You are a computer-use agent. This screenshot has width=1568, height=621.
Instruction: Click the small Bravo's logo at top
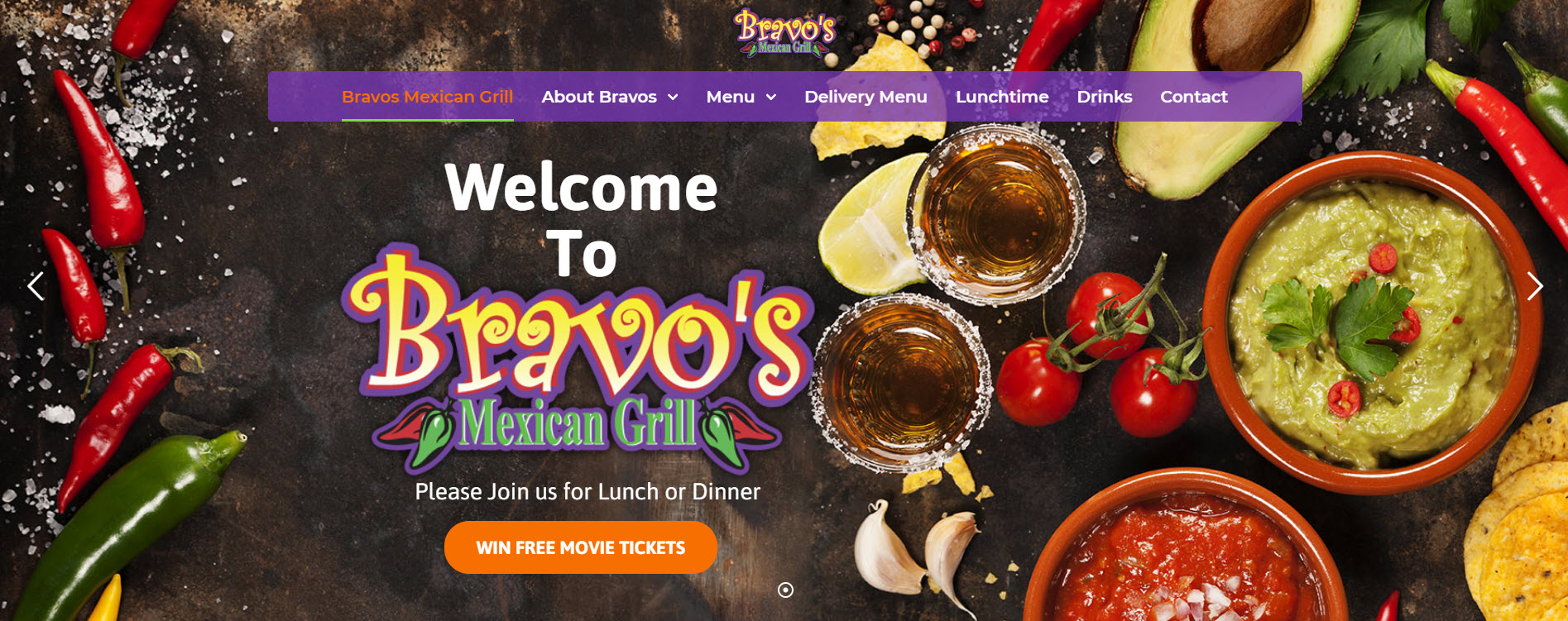785,33
